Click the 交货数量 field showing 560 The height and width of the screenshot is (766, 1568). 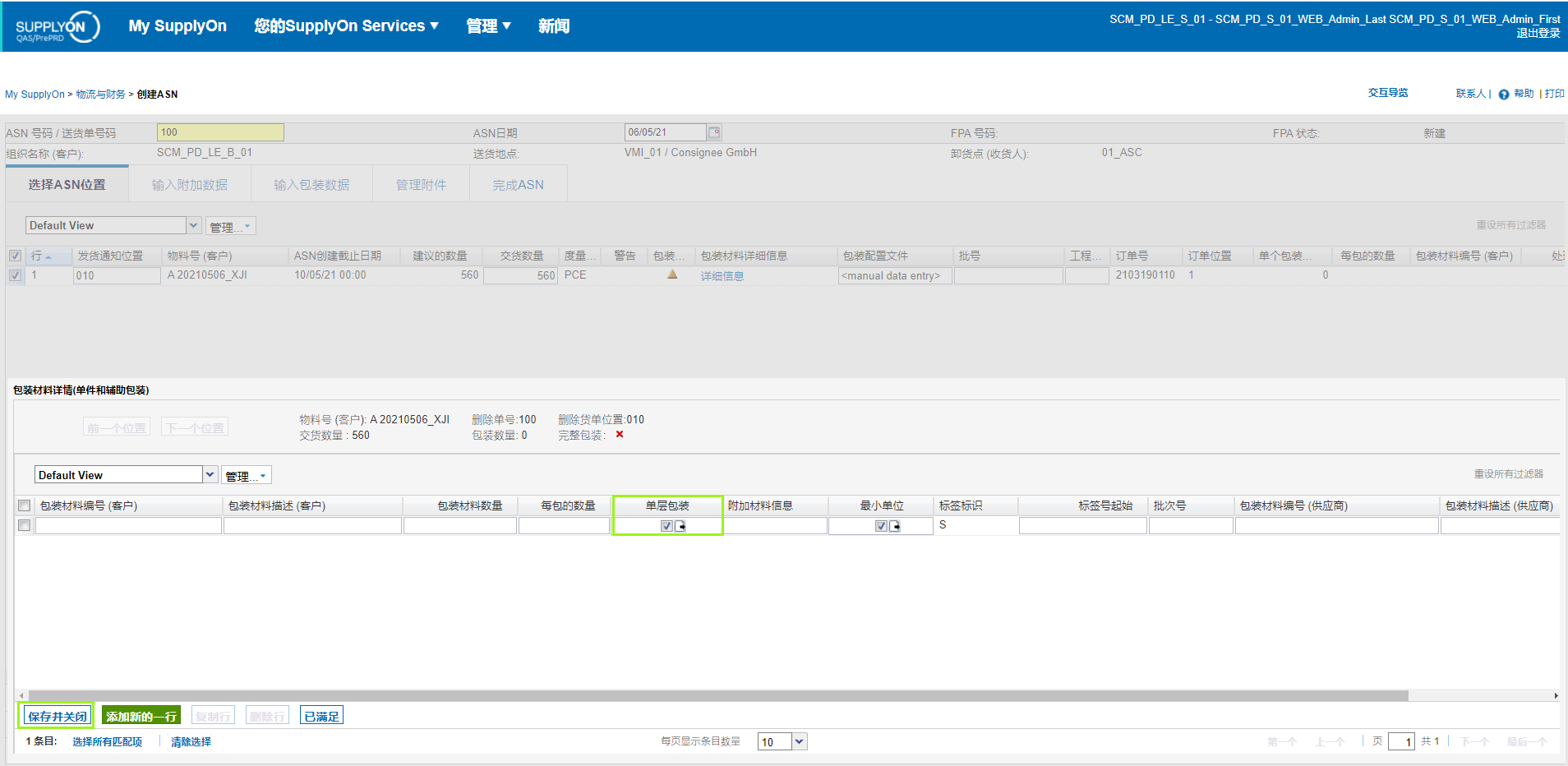520,275
